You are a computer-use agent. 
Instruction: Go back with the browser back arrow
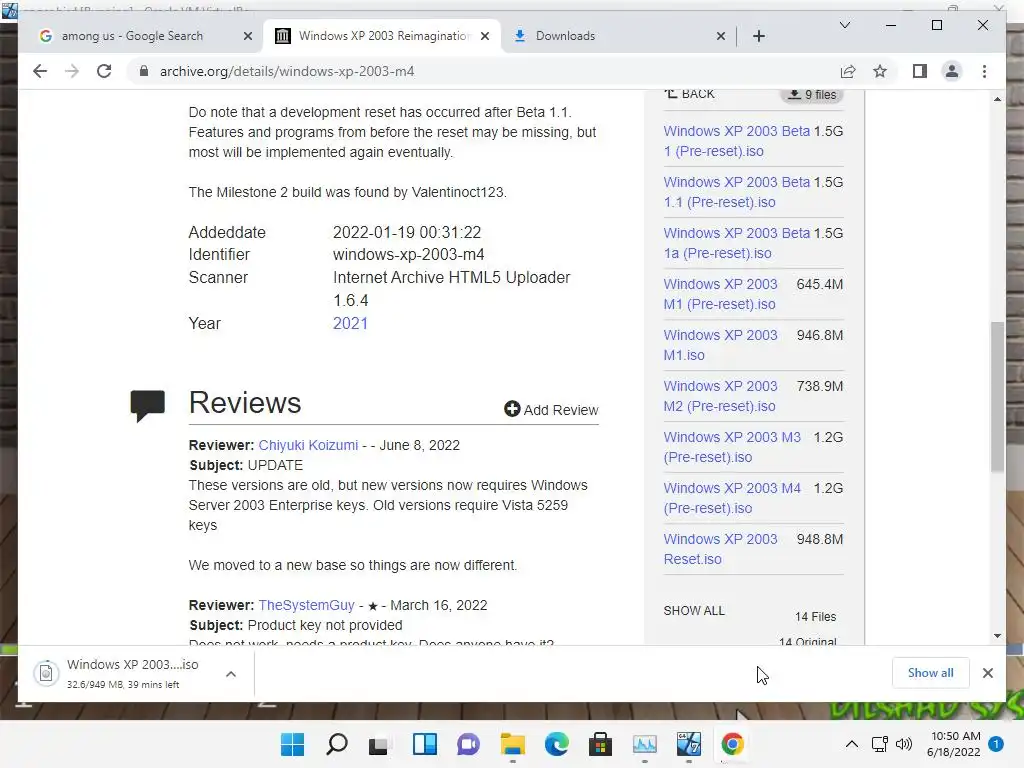point(40,71)
